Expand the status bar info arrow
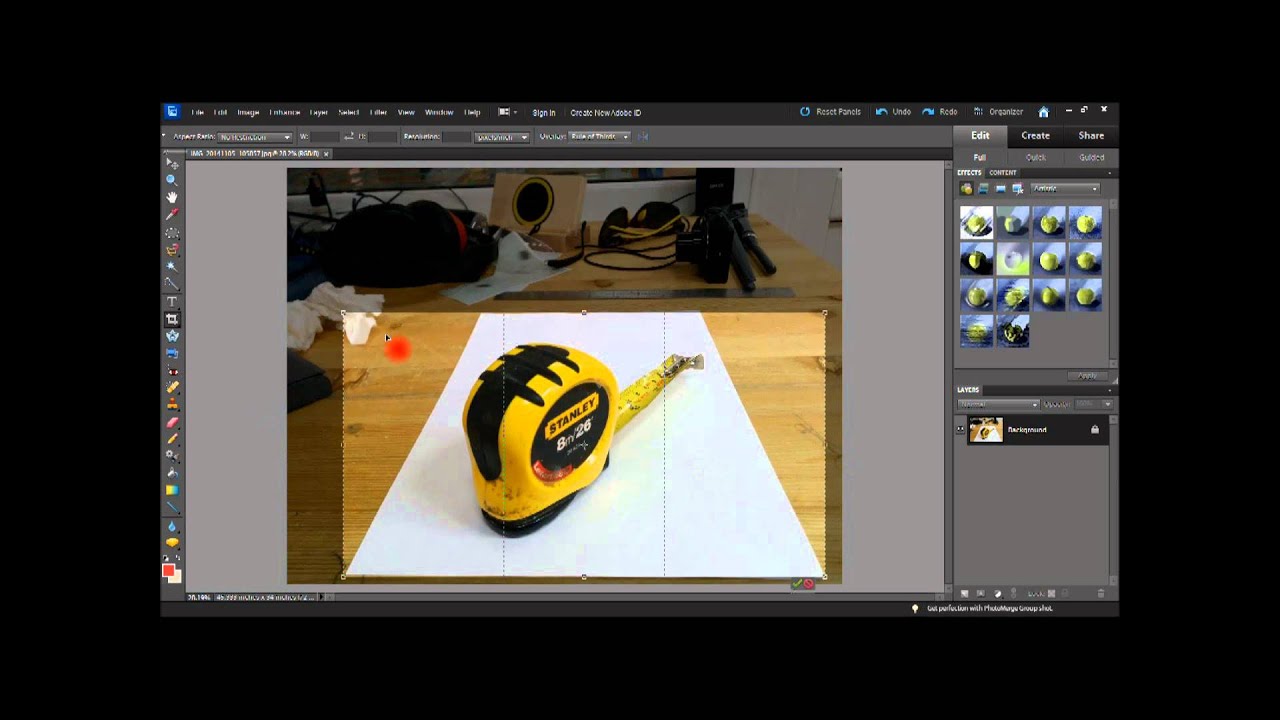The image size is (1280, 720). tap(322, 597)
